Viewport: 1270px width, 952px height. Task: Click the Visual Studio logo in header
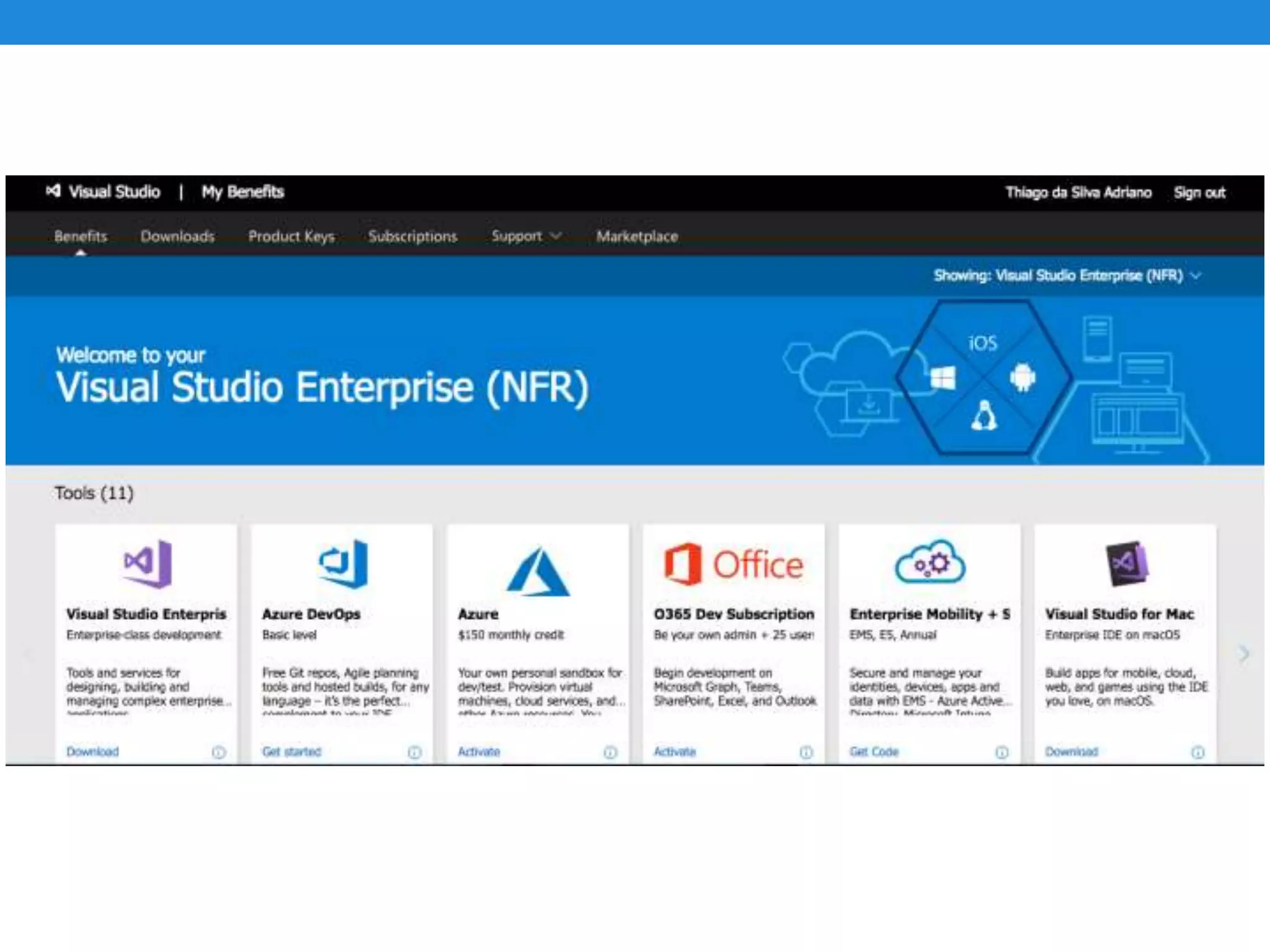(x=54, y=191)
